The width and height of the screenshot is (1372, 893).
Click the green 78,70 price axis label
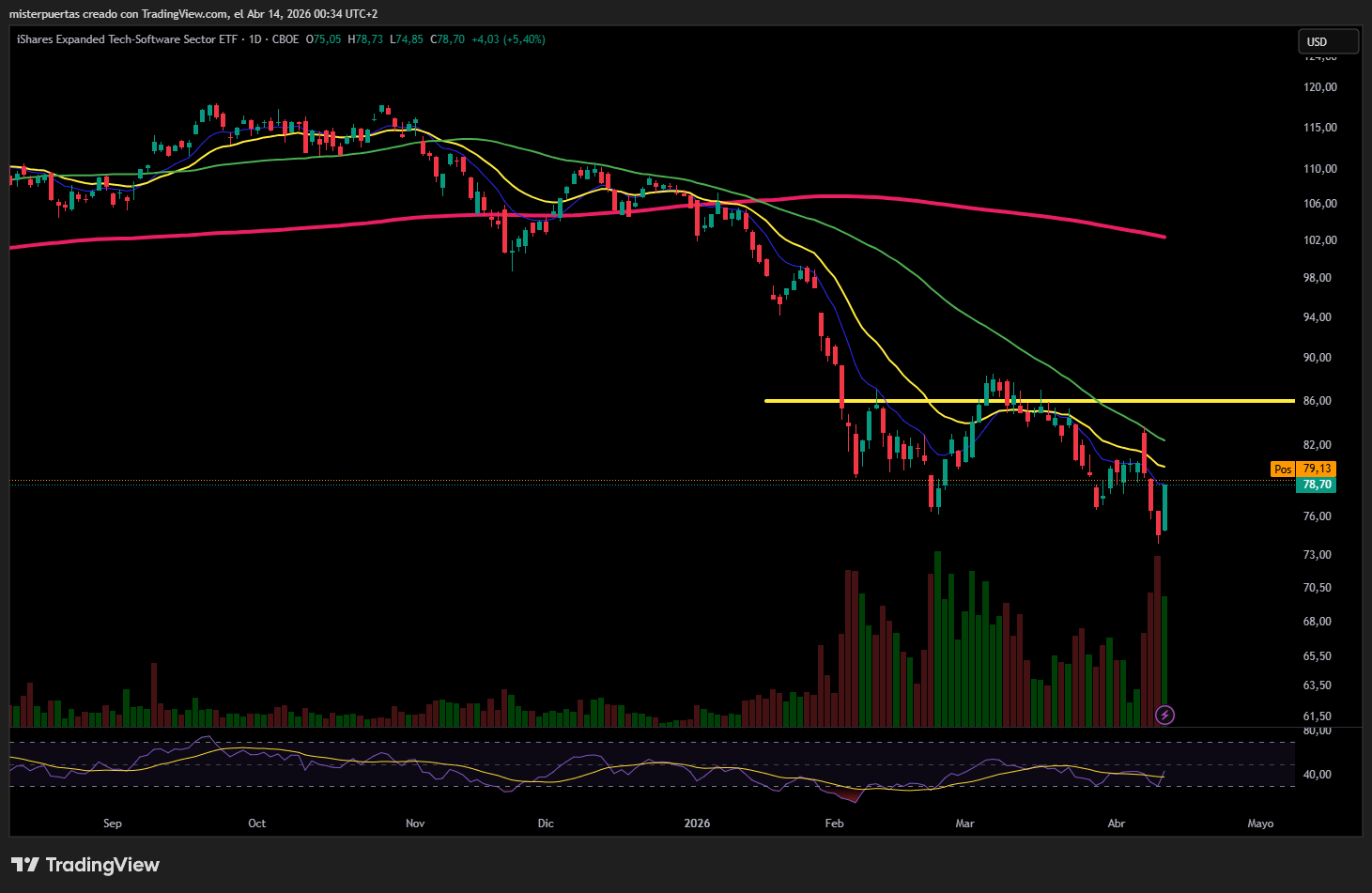[x=1317, y=485]
